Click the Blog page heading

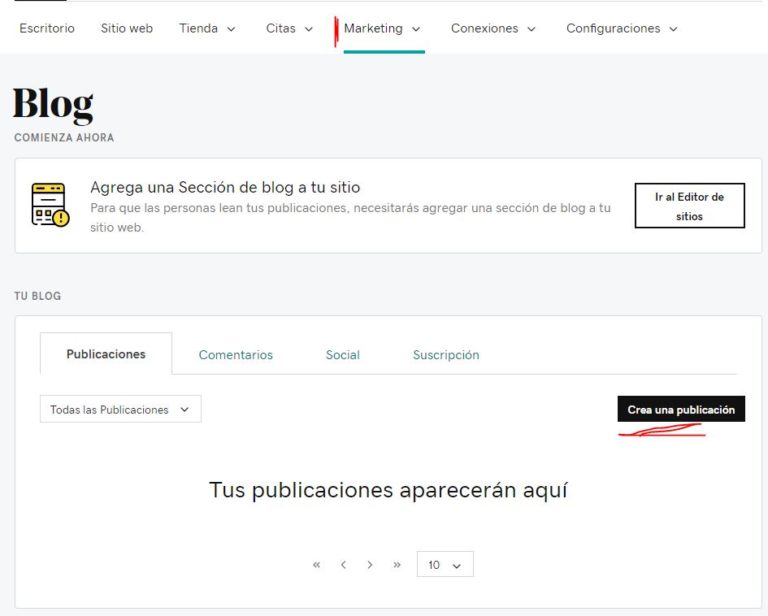point(53,104)
